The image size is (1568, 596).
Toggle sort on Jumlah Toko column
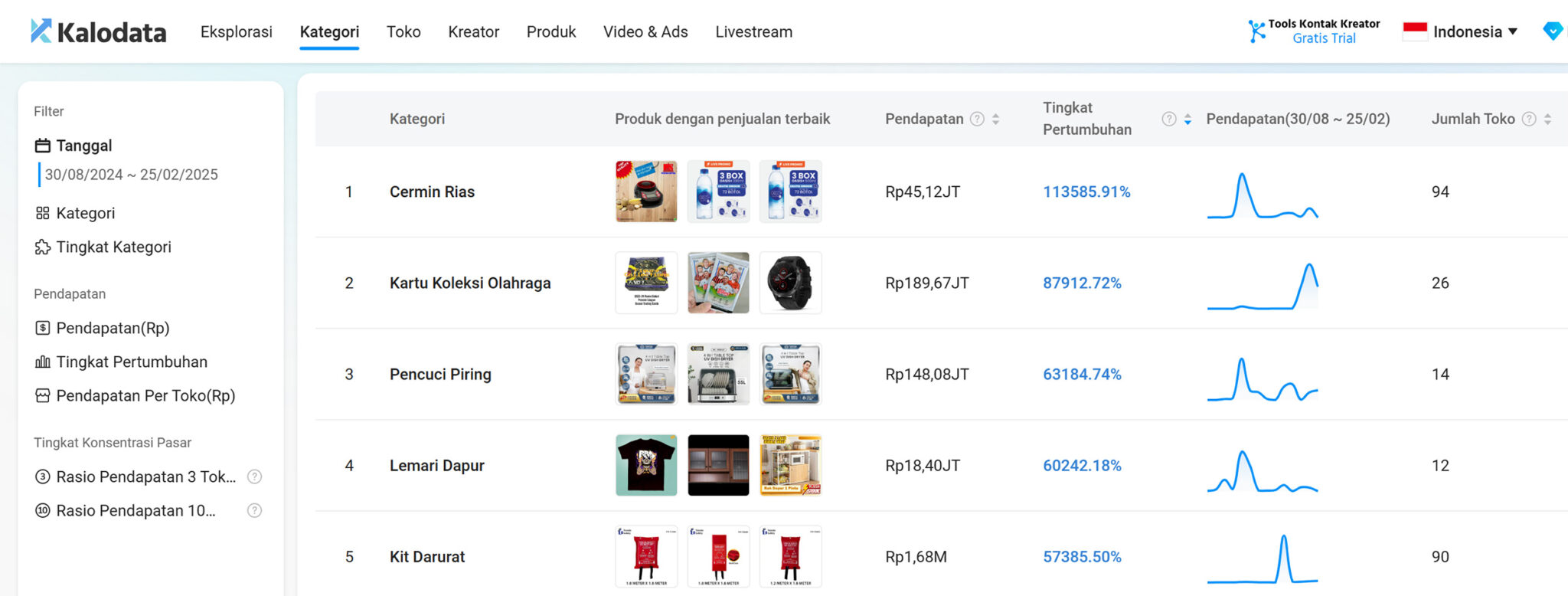click(x=1547, y=119)
